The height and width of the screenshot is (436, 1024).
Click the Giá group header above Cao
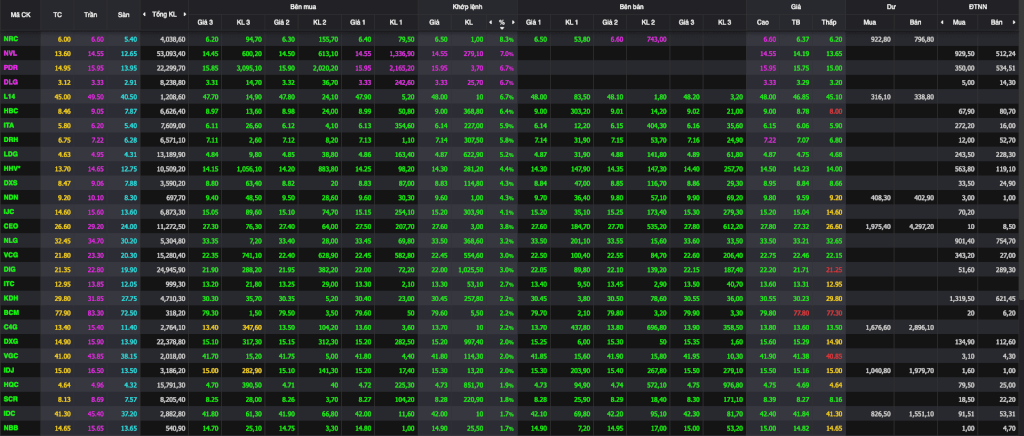click(796, 5)
